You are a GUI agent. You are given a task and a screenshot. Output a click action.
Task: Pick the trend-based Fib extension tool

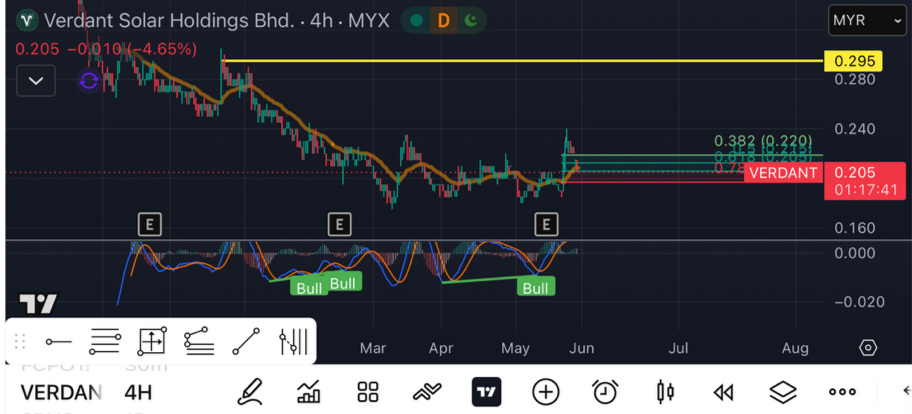point(198,341)
